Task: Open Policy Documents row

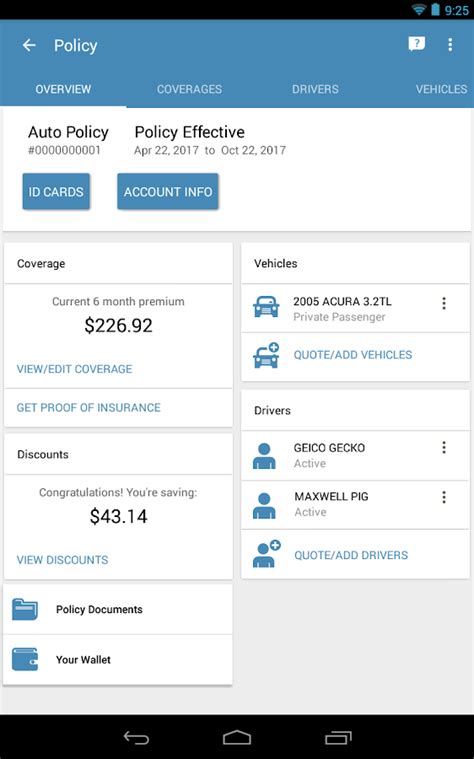Action: [x=118, y=609]
